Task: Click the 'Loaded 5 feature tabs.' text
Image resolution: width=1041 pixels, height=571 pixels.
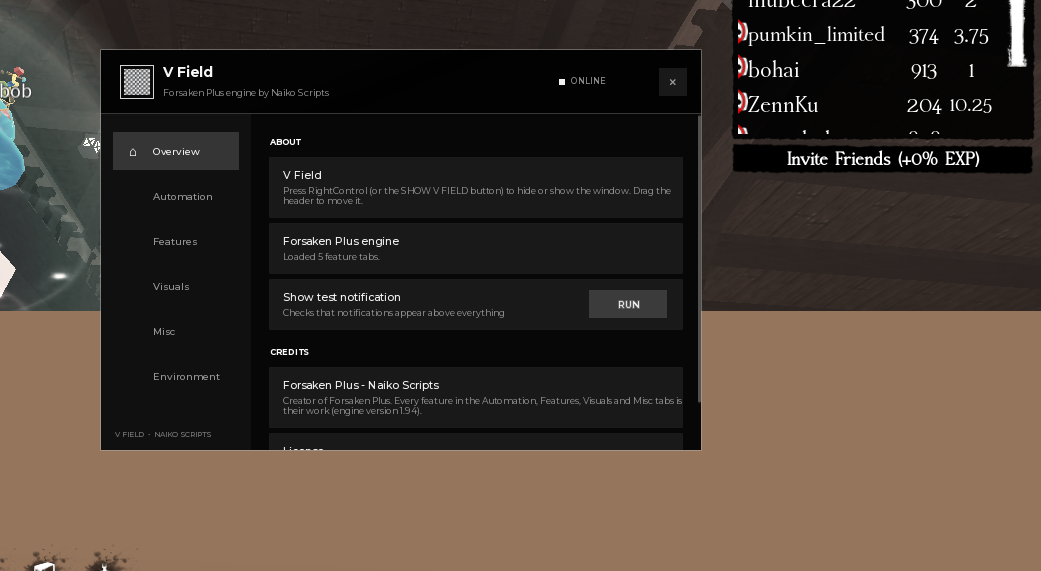Action: (331, 257)
